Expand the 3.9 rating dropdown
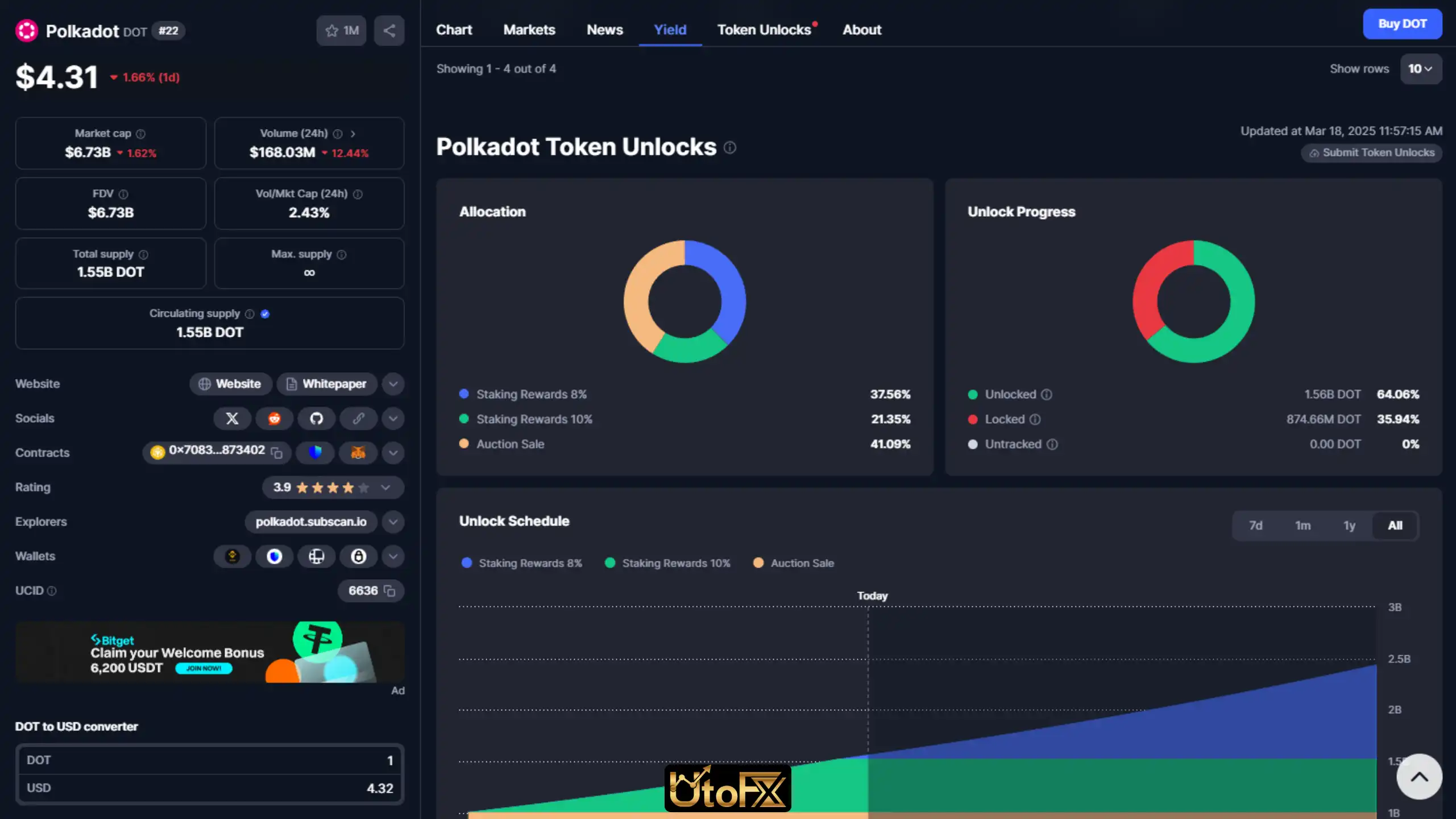Image resolution: width=1456 pixels, height=819 pixels. point(385,487)
